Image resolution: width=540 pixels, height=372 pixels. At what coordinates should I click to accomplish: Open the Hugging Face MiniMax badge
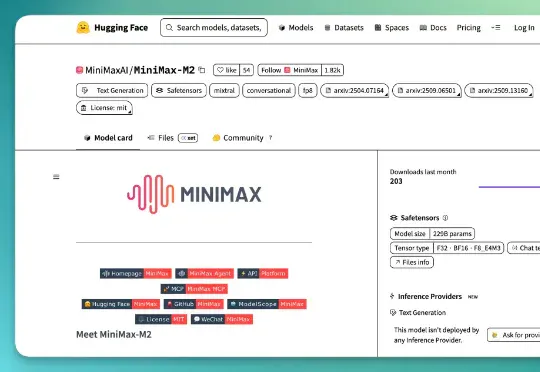pos(121,304)
